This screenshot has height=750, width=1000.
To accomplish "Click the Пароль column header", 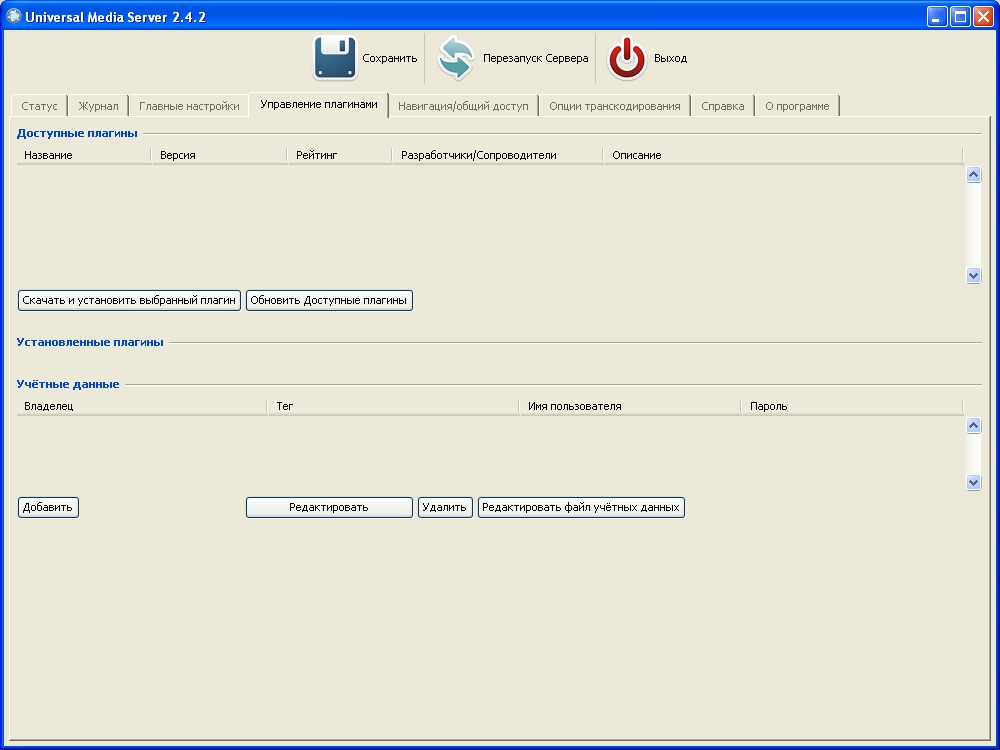I will point(852,406).
